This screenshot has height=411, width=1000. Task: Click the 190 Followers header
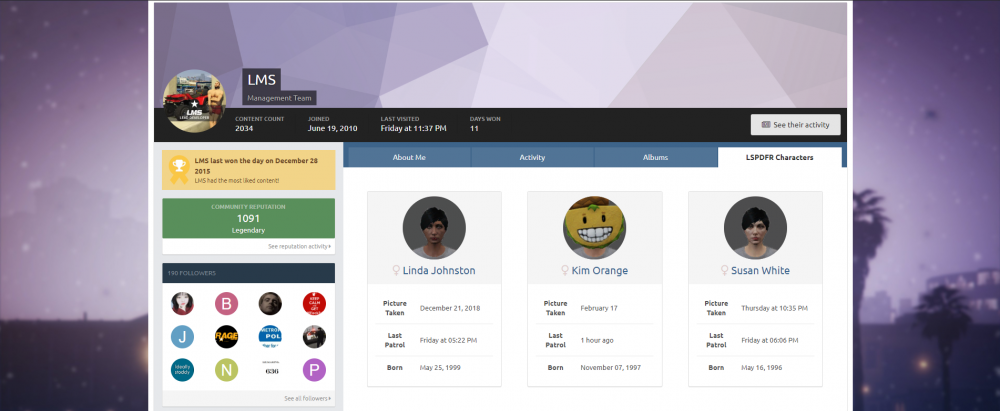point(249,273)
